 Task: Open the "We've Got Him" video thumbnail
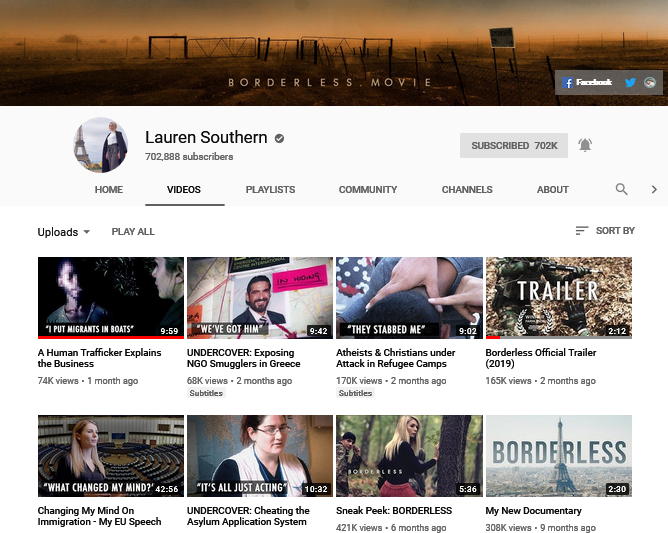[260, 298]
